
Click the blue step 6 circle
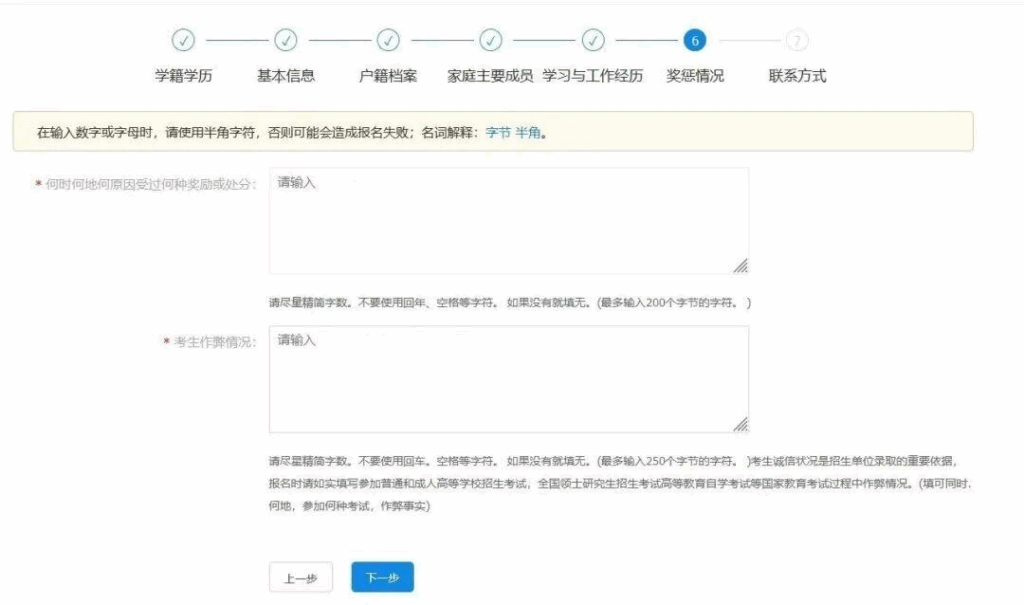(695, 40)
